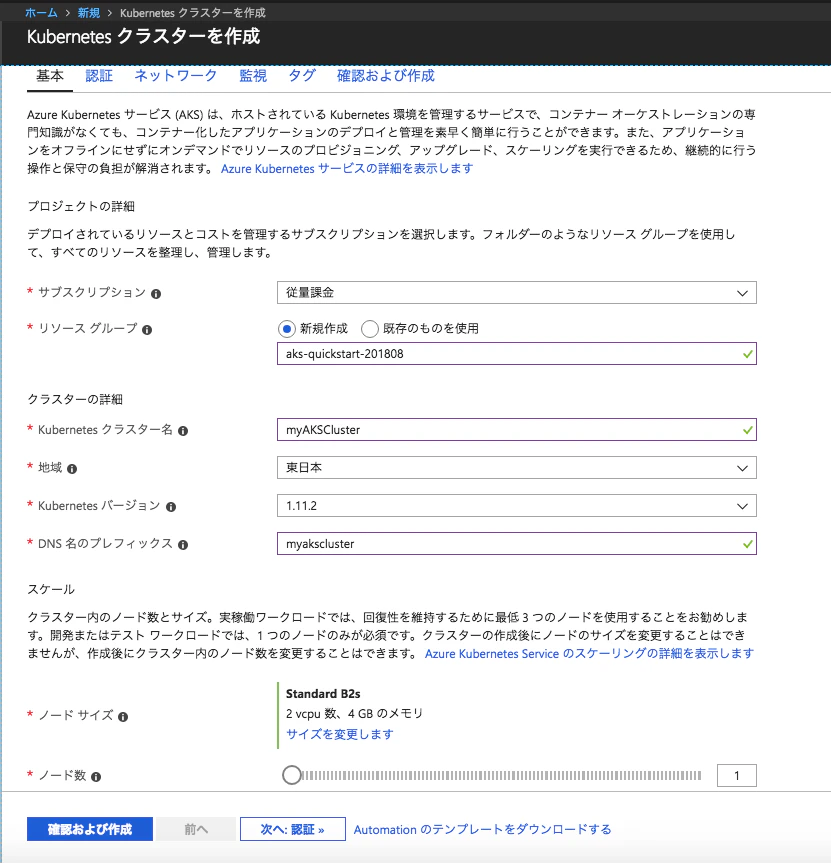This screenshot has width=831, height=863.
Task: Click the ノード数 slider handle
Action: (x=292, y=775)
